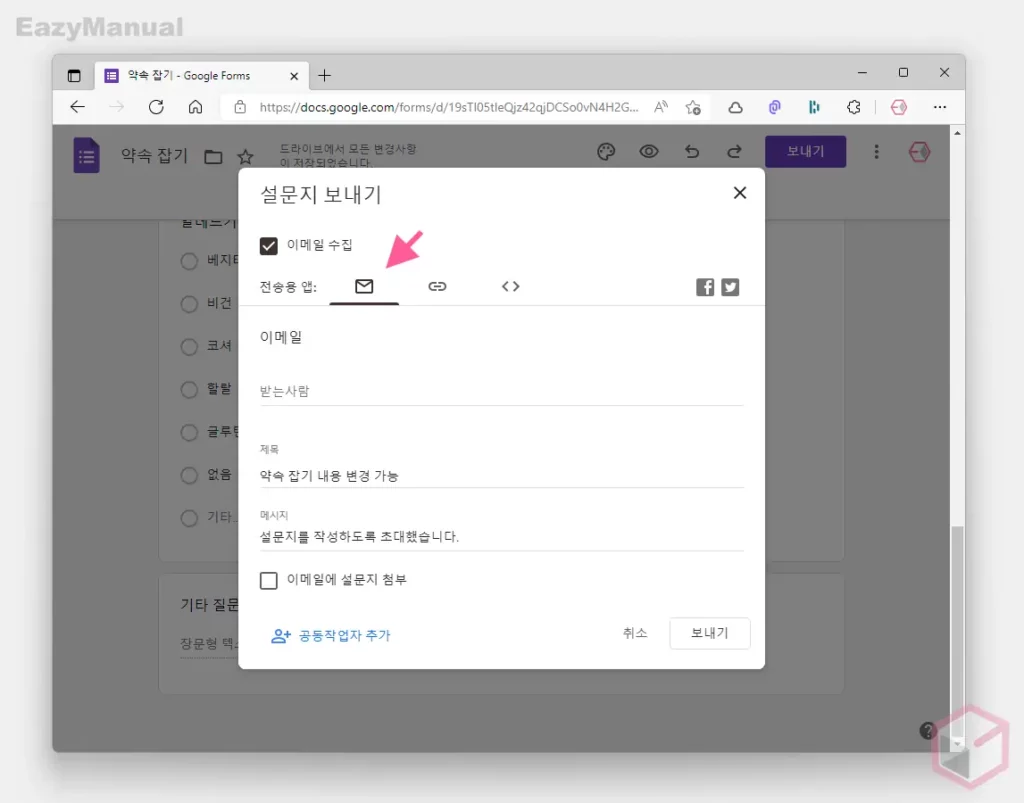Screen dimensions: 1024x803
Task: Move the form using the folder icon
Action: point(212,156)
